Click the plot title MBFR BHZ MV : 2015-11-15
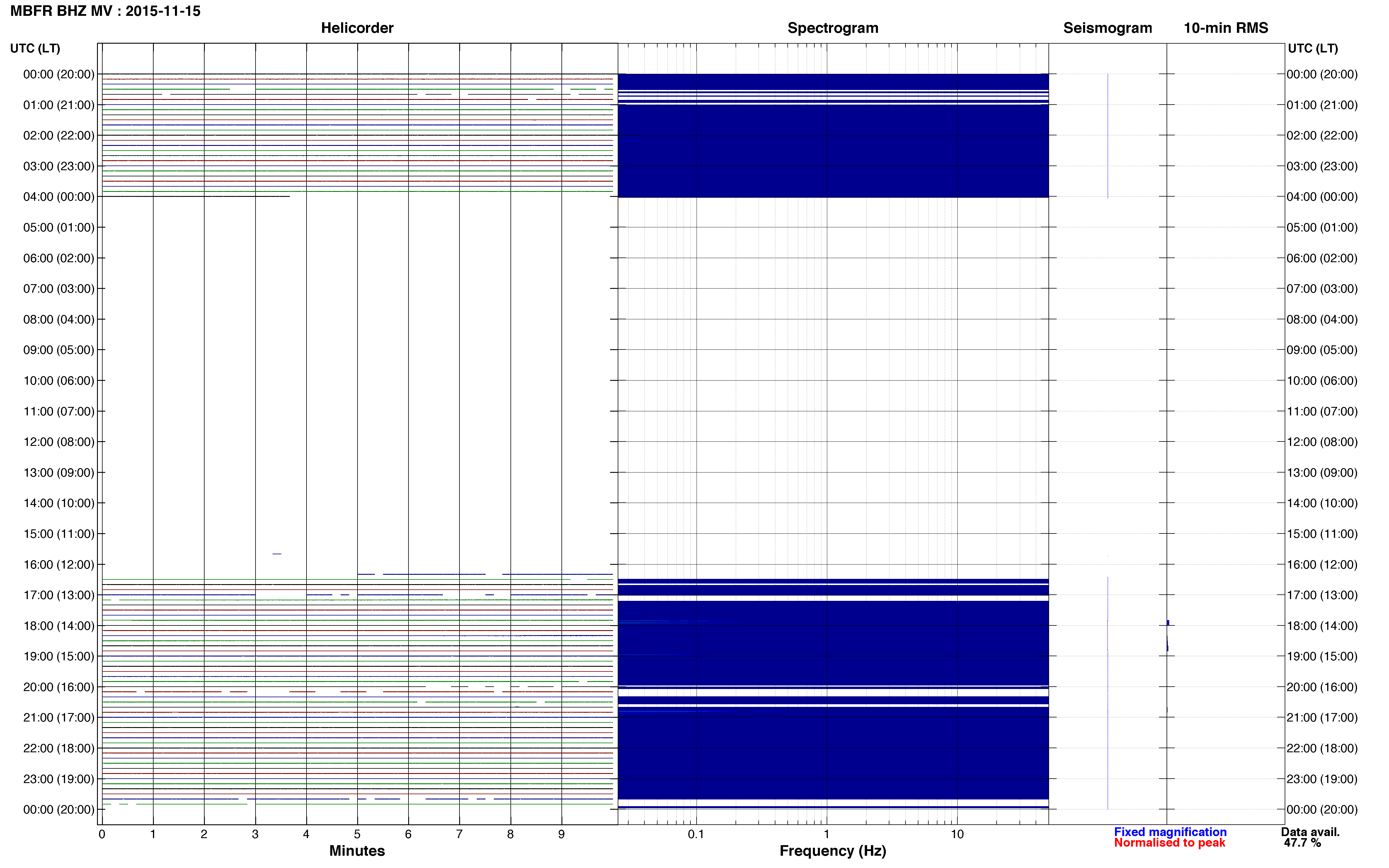The image size is (1389, 868). (x=105, y=11)
